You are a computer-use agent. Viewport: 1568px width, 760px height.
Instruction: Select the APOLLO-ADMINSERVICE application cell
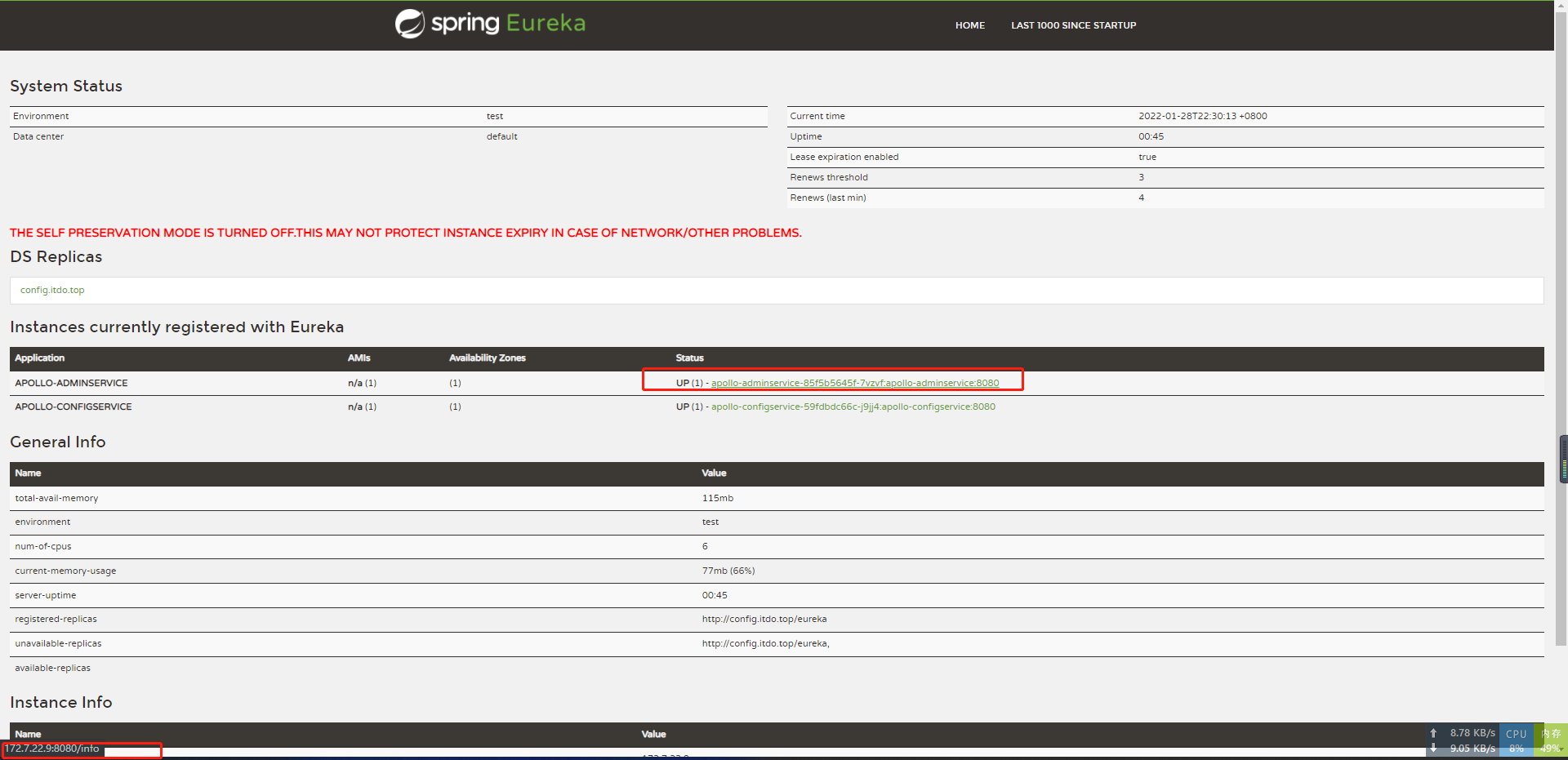[71, 383]
